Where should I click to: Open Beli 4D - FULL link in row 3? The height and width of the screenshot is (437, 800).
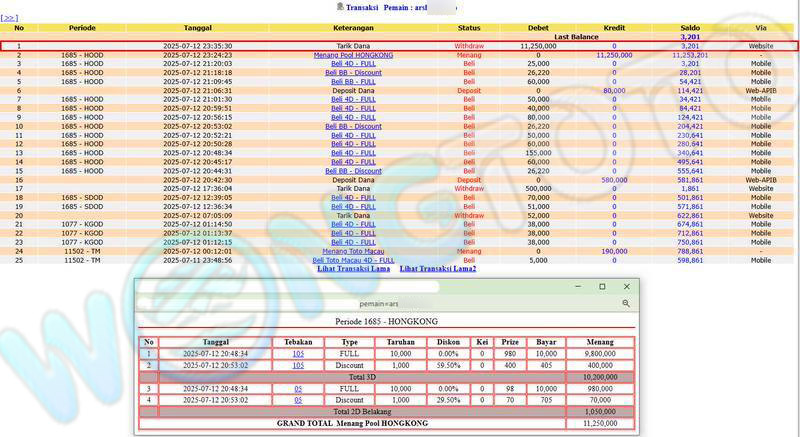[353, 63]
